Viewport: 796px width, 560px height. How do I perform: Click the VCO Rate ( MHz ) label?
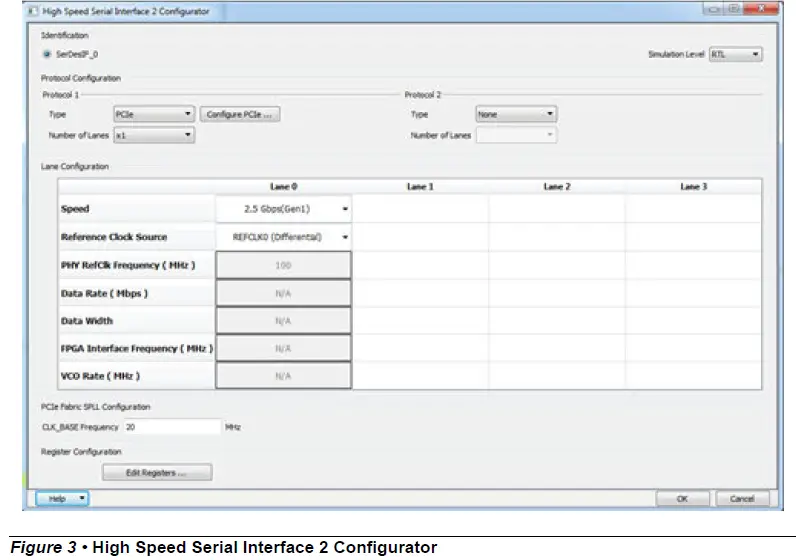tap(100, 376)
